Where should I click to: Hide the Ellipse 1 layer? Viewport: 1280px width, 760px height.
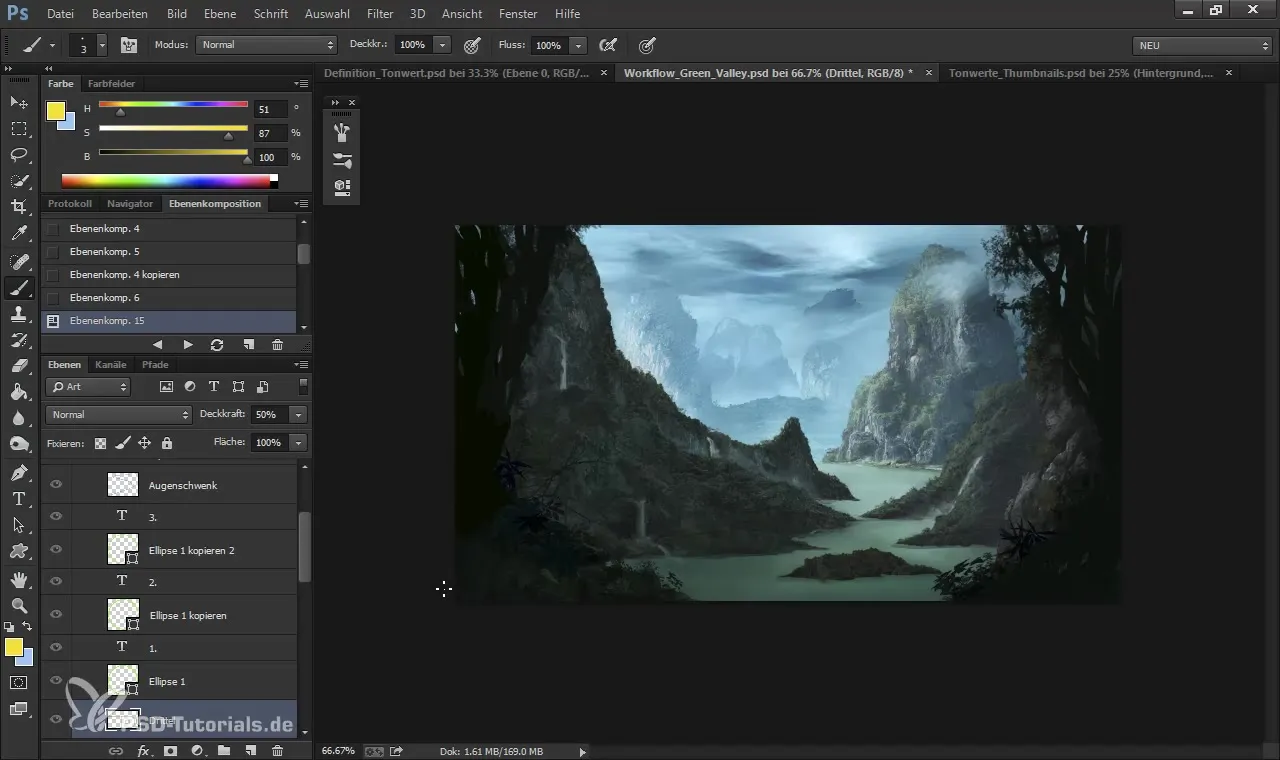pyautogui.click(x=56, y=680)
